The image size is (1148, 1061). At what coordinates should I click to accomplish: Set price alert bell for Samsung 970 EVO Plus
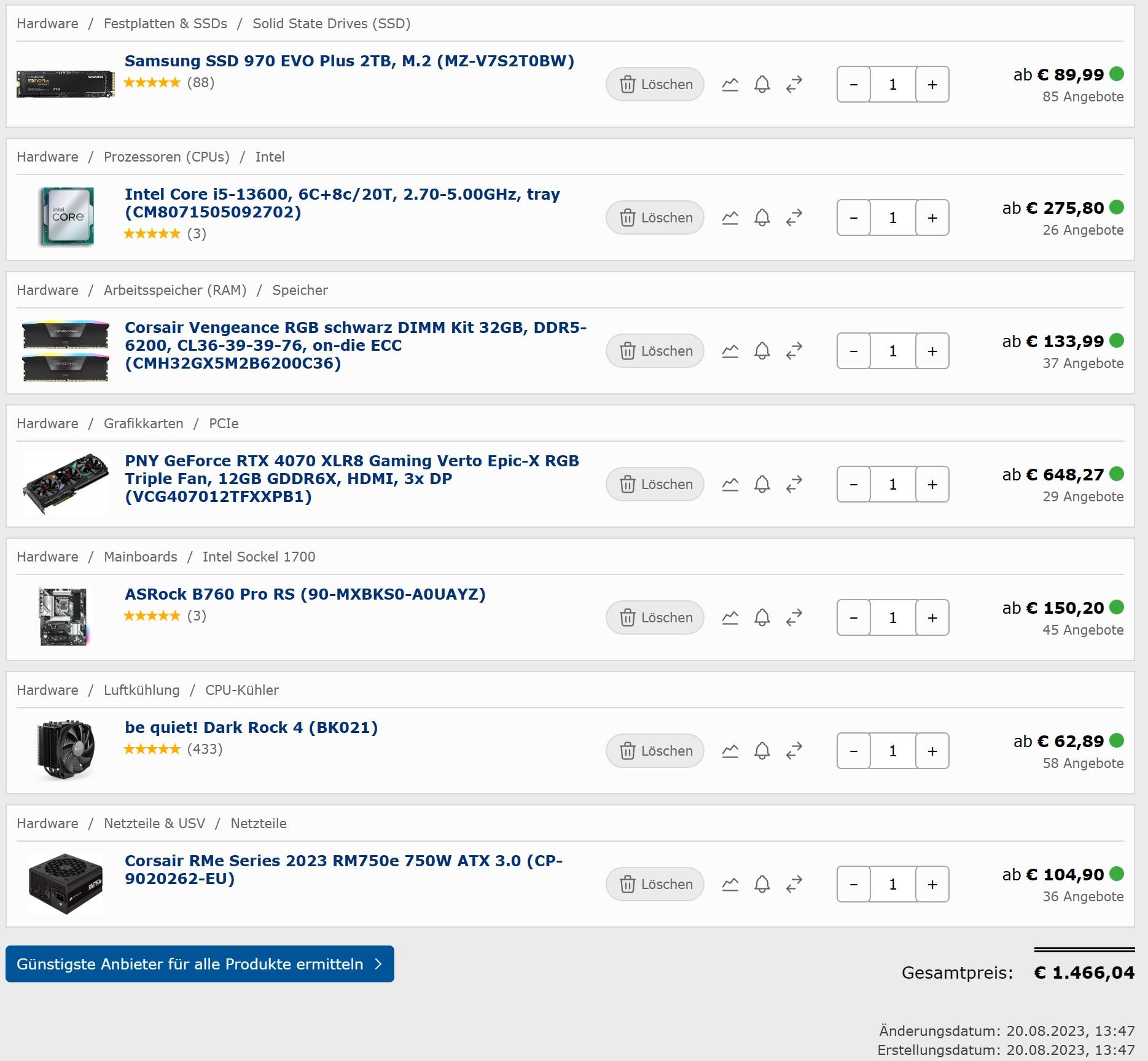pos(762,84)
